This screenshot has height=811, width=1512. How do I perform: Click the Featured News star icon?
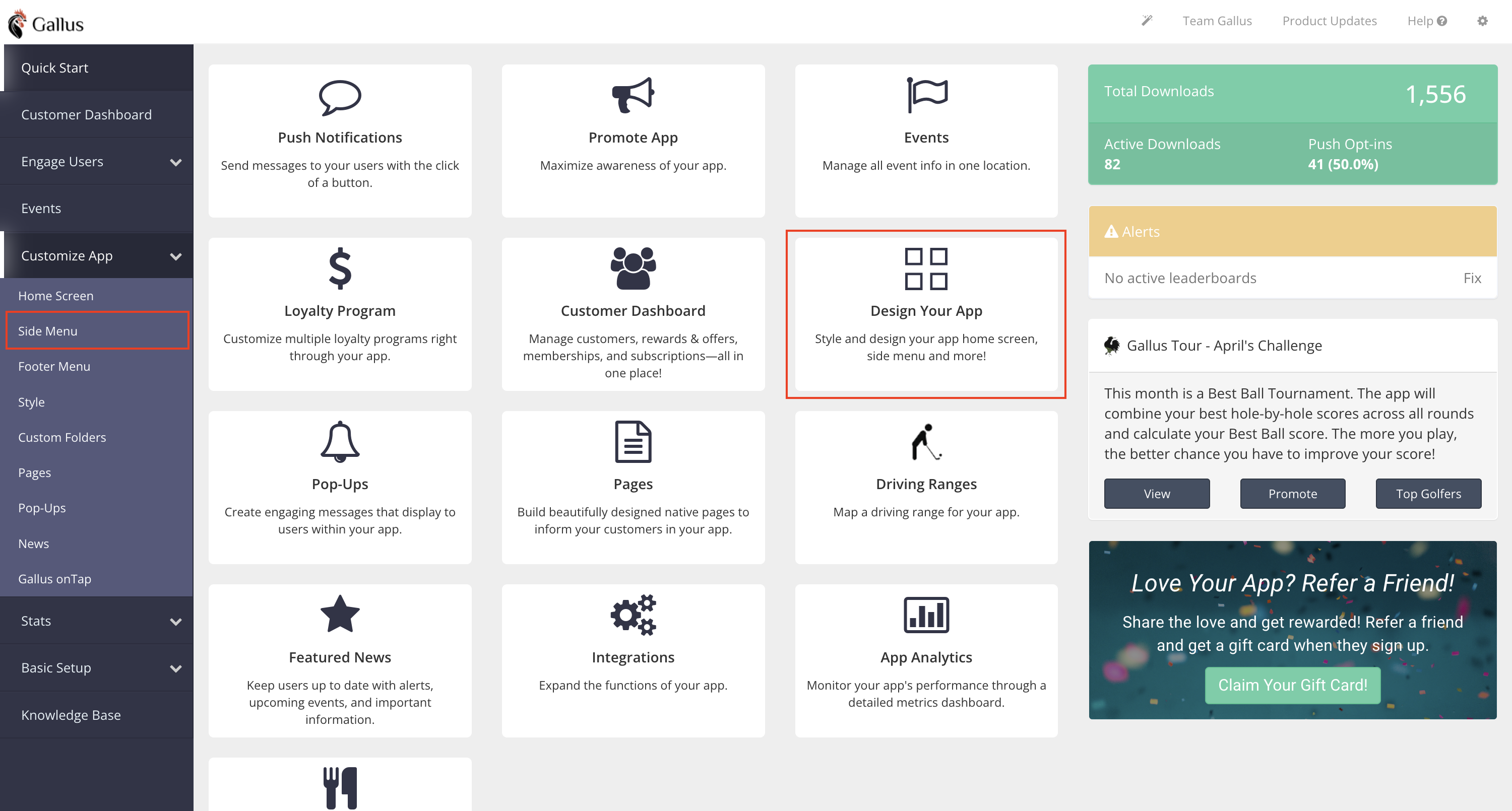click(x=340, y=614)
